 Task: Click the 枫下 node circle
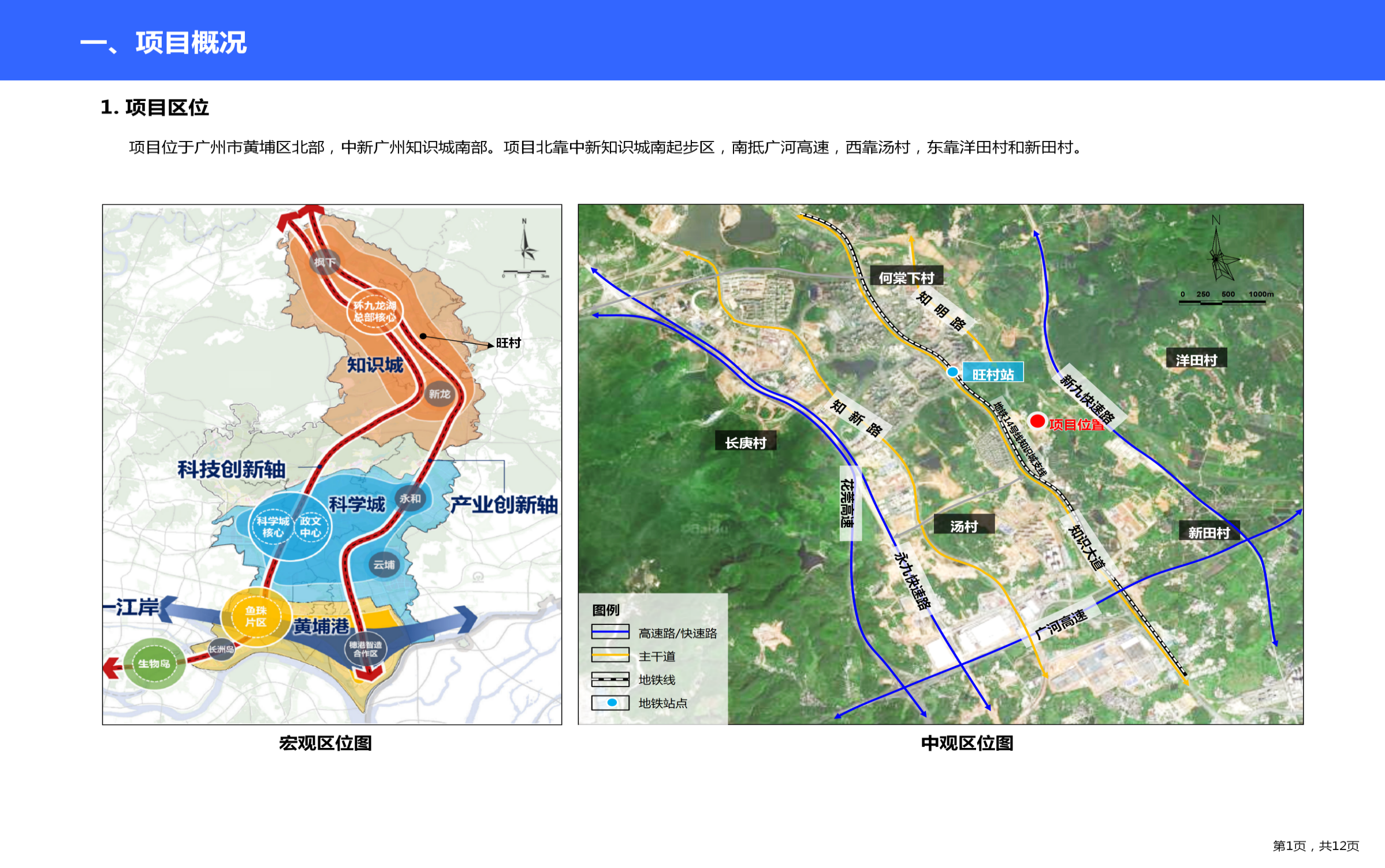[325, 262]
